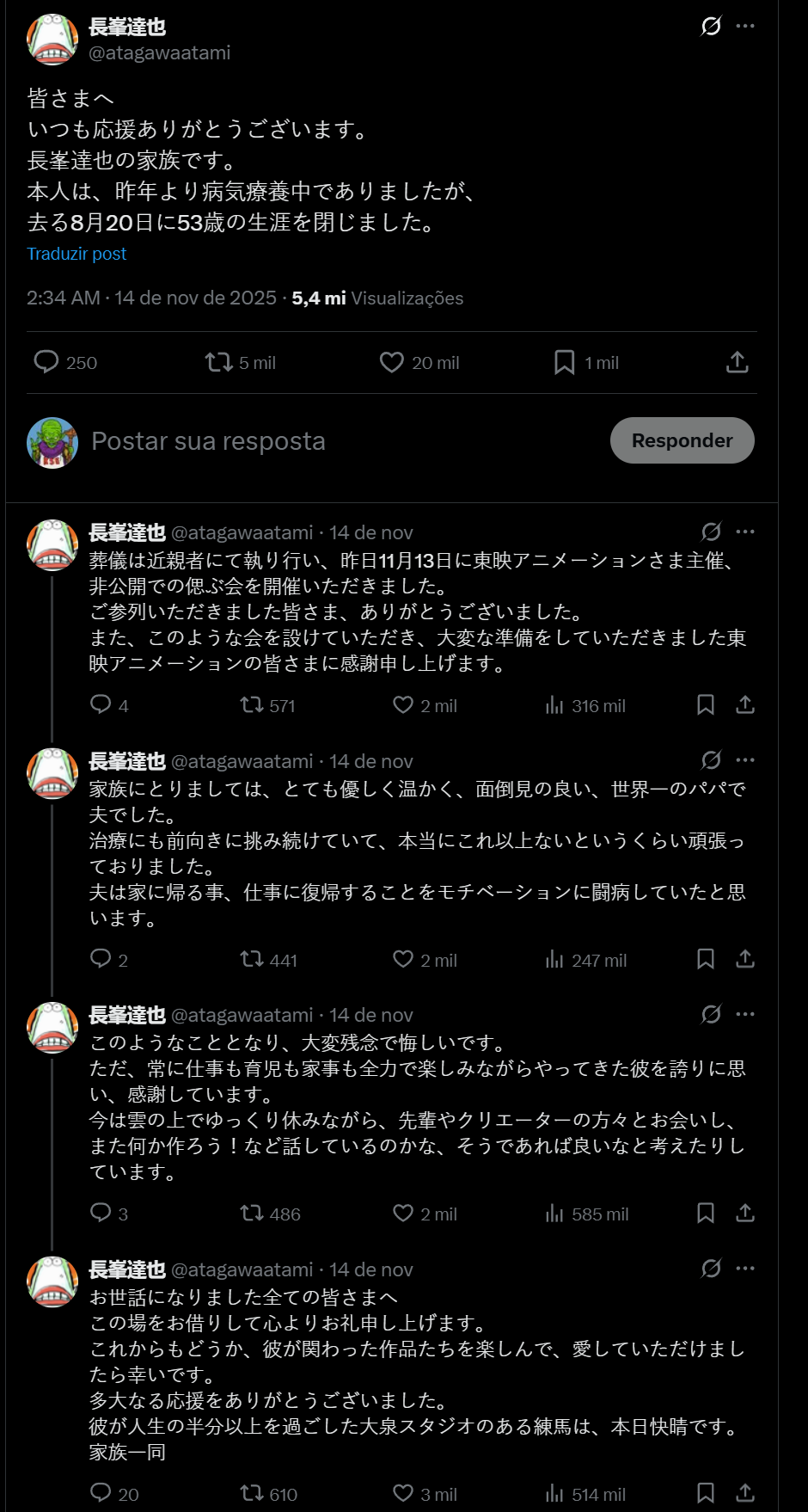This screenshot has height=1512, width=808.
Task: Repost the reply with 571 reposts
Action: 252,705
